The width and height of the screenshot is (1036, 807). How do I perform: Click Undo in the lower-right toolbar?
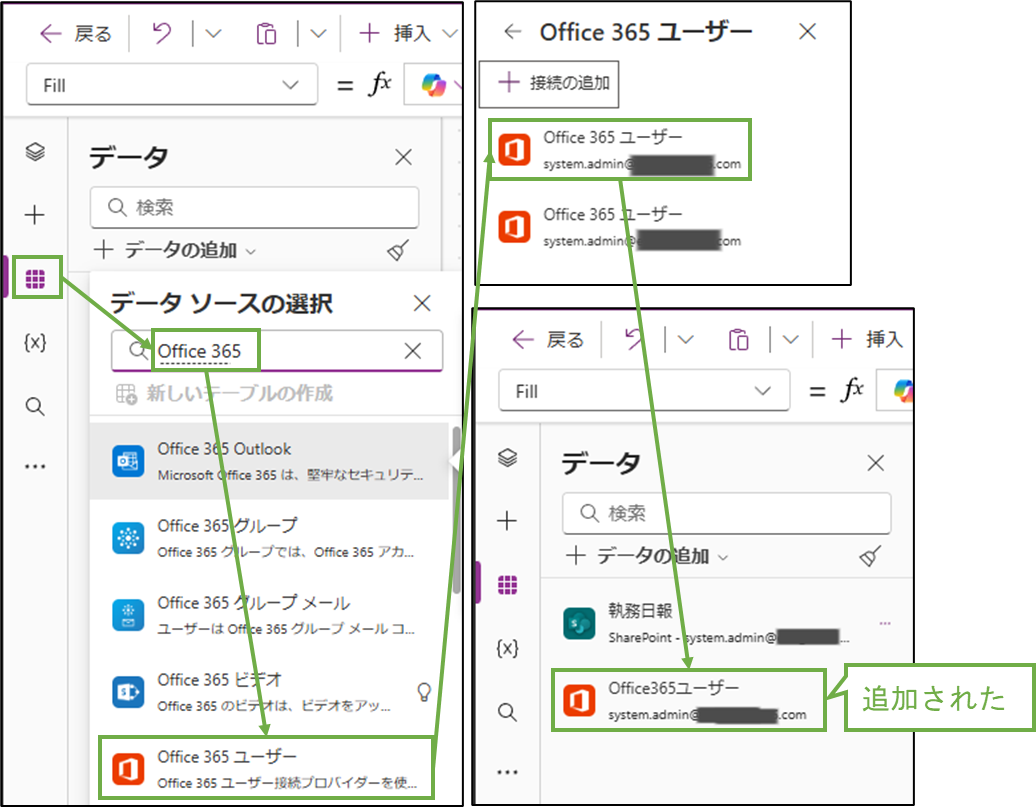[x=634, y=340]
